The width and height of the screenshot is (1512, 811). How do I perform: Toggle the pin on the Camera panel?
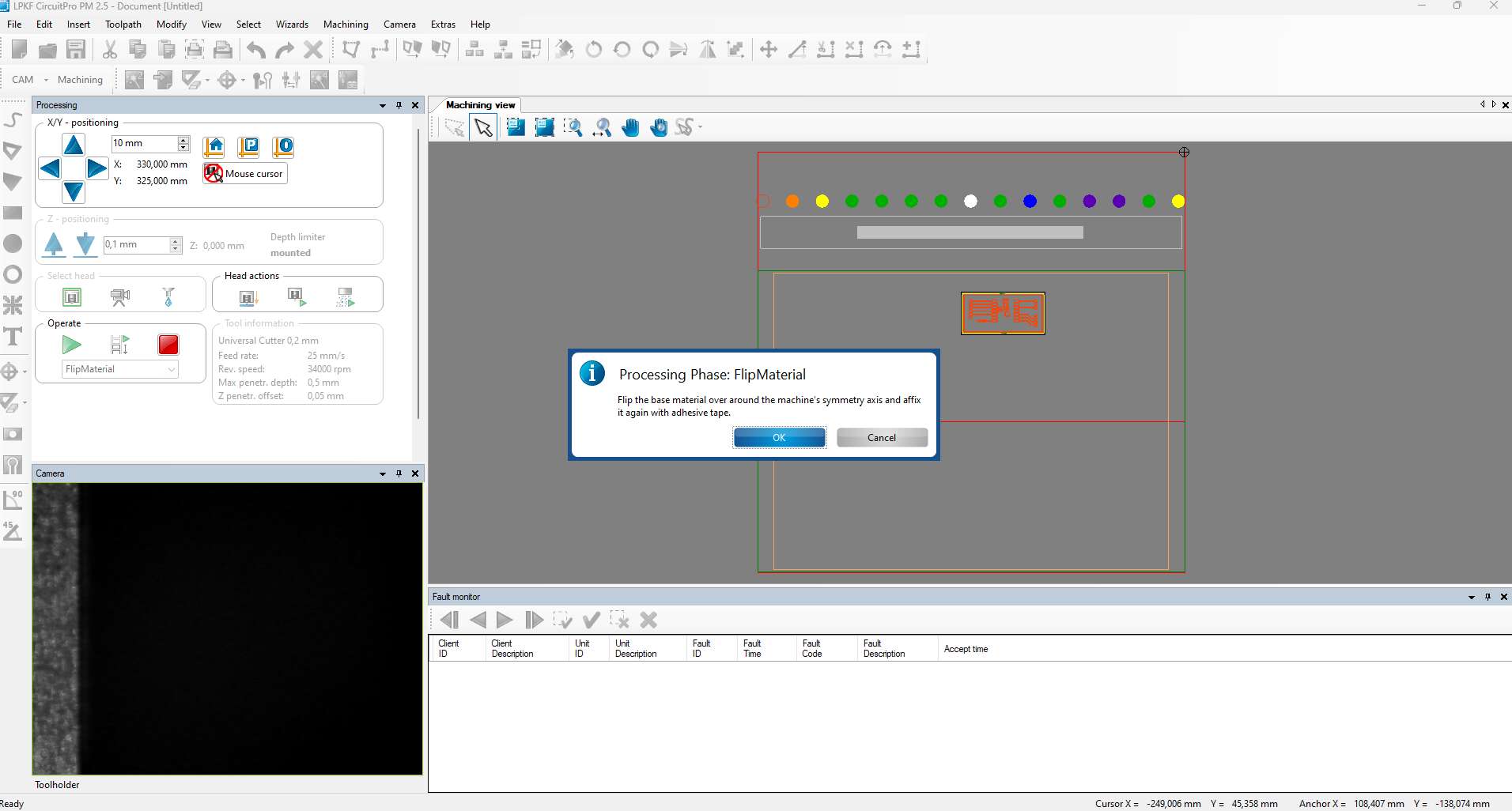(399, 473)
